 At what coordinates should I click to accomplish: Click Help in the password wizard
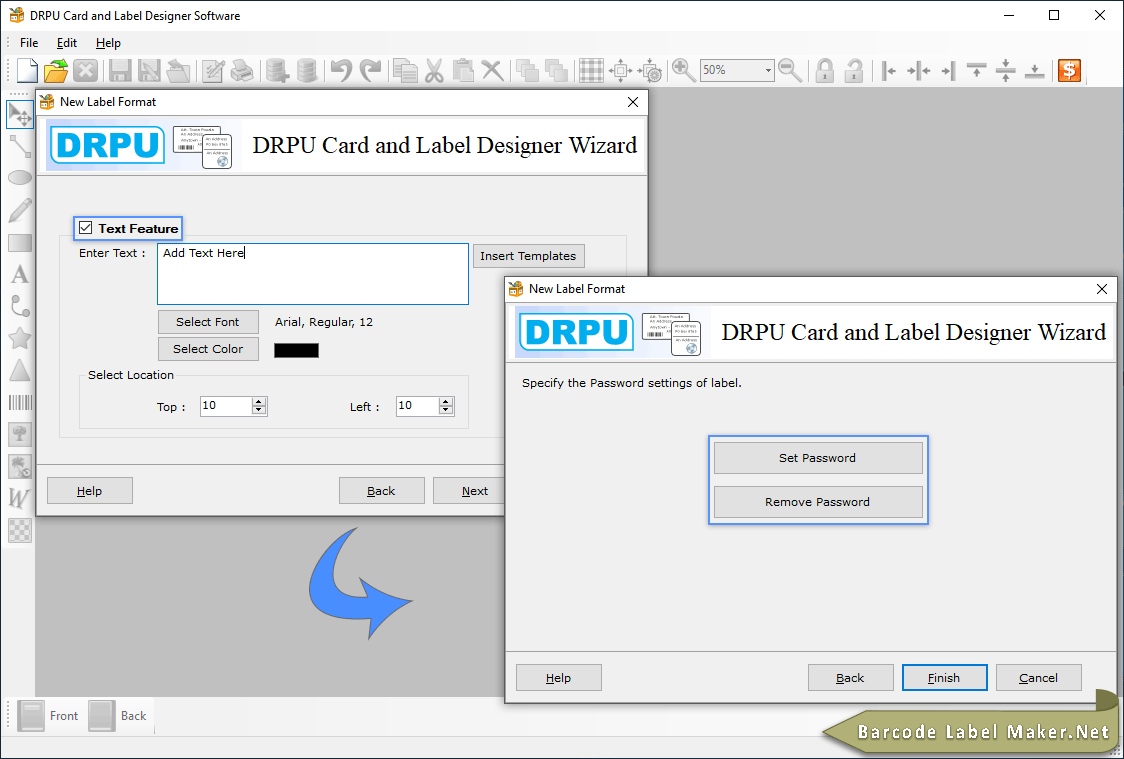[558, 678]
